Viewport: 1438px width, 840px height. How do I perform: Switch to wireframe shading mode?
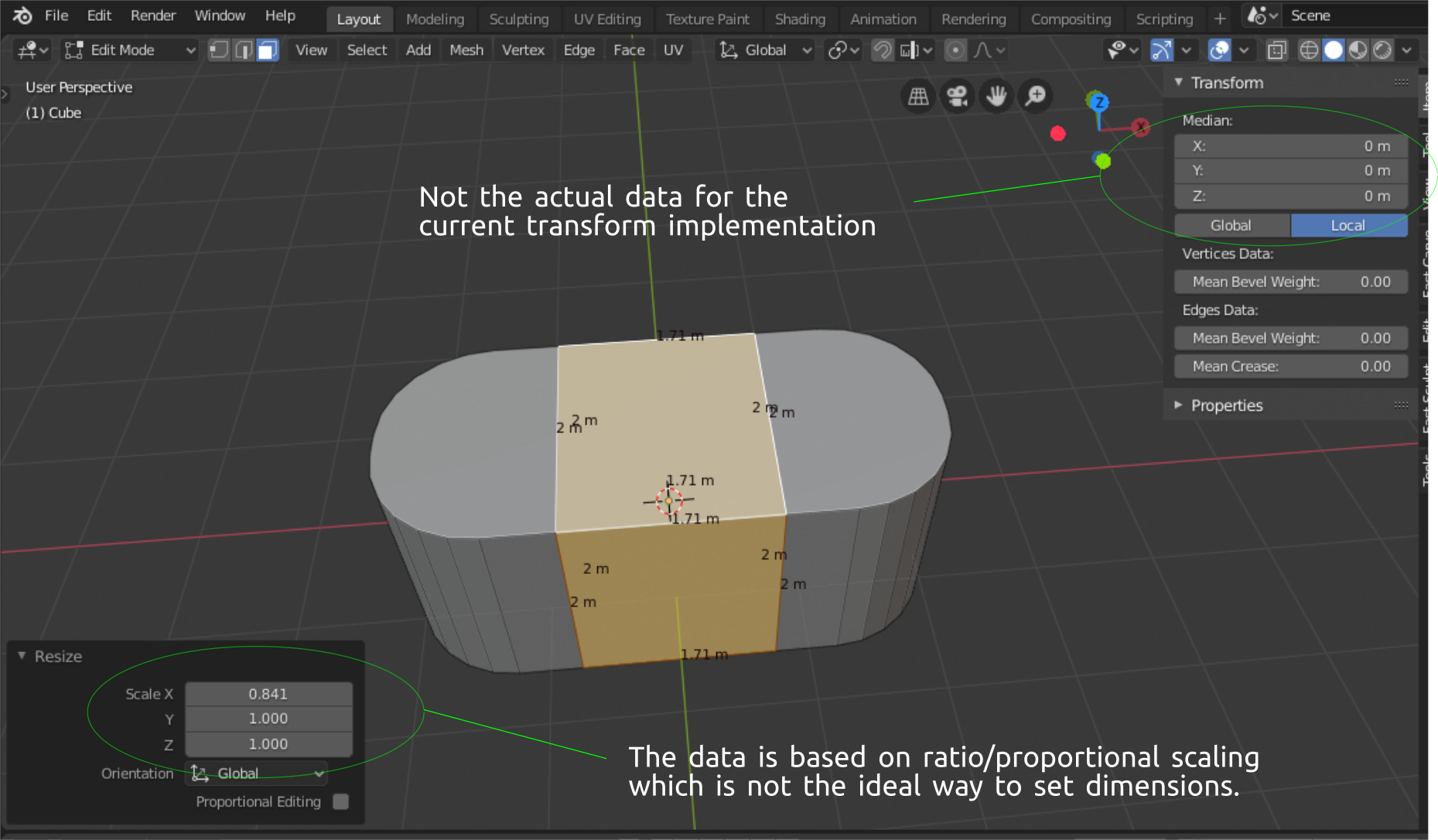(1309, 50)
